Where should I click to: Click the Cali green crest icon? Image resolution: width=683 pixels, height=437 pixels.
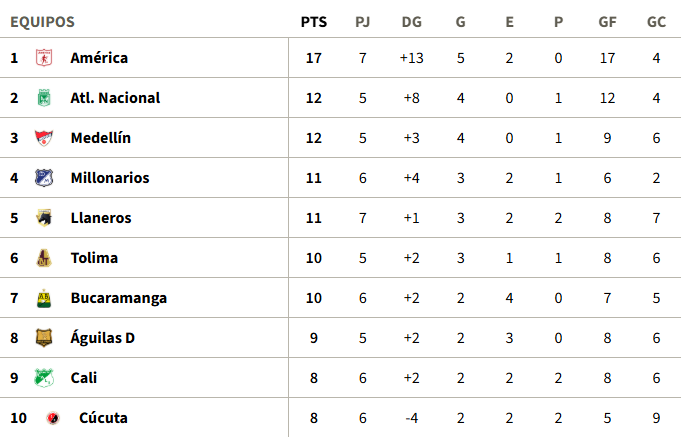(x=44, y=378)
